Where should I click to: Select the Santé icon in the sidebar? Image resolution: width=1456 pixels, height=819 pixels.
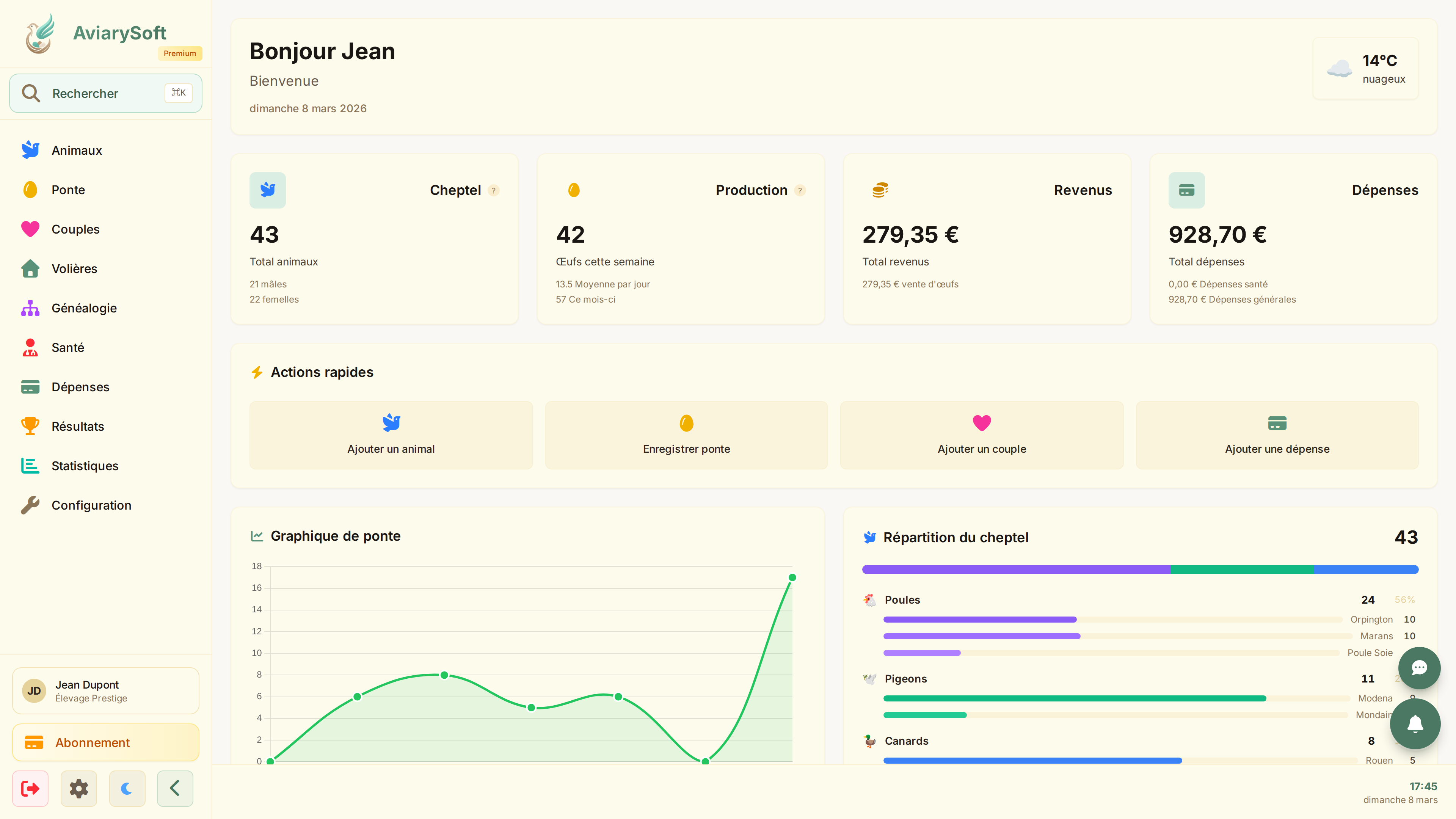[x=30, y=347]
